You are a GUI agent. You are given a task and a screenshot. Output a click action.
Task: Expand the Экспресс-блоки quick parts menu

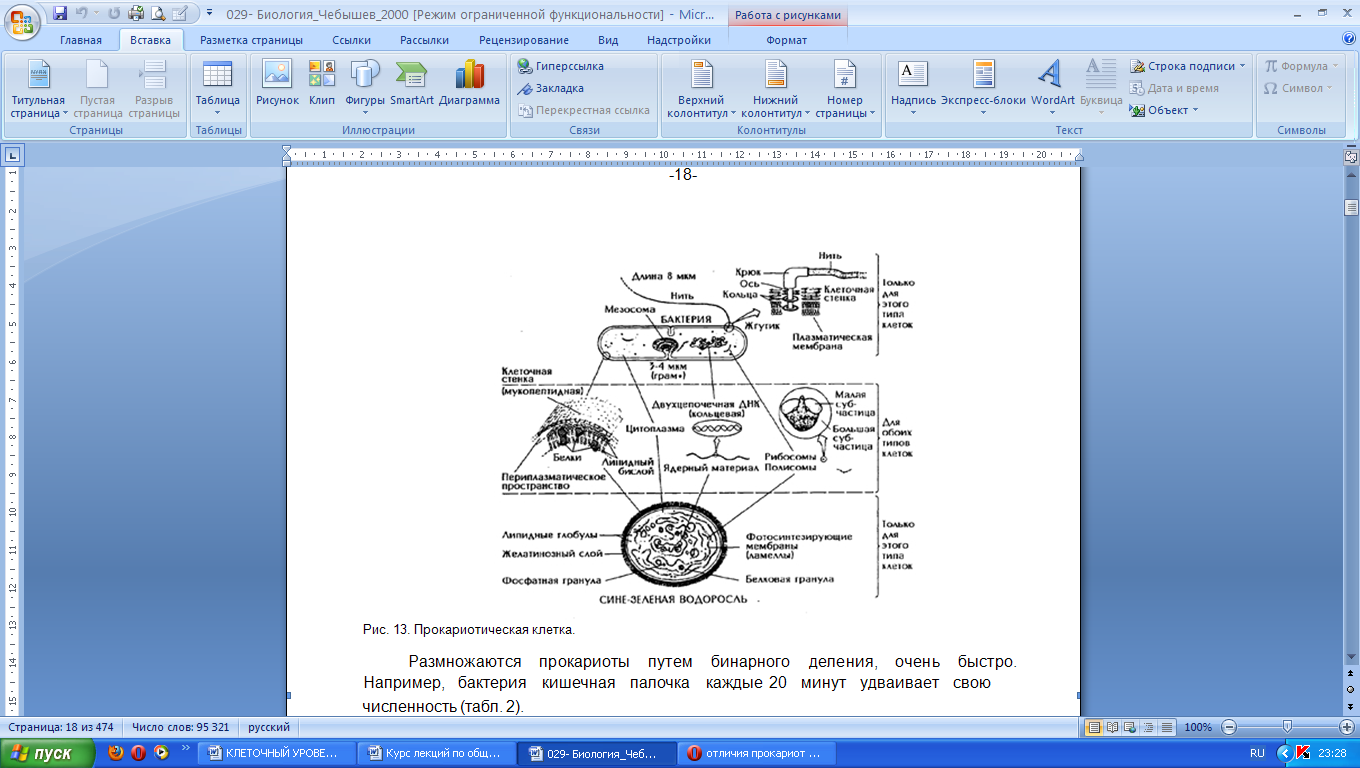[x=983, y=88]
